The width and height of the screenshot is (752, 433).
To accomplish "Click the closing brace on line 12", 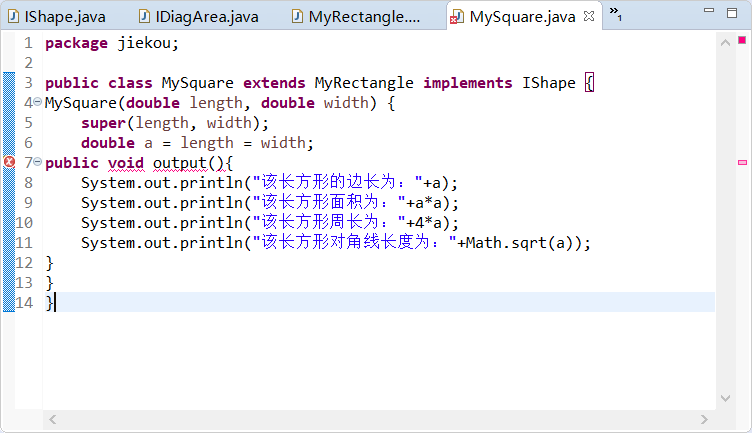I will click(x=49, y=263).
